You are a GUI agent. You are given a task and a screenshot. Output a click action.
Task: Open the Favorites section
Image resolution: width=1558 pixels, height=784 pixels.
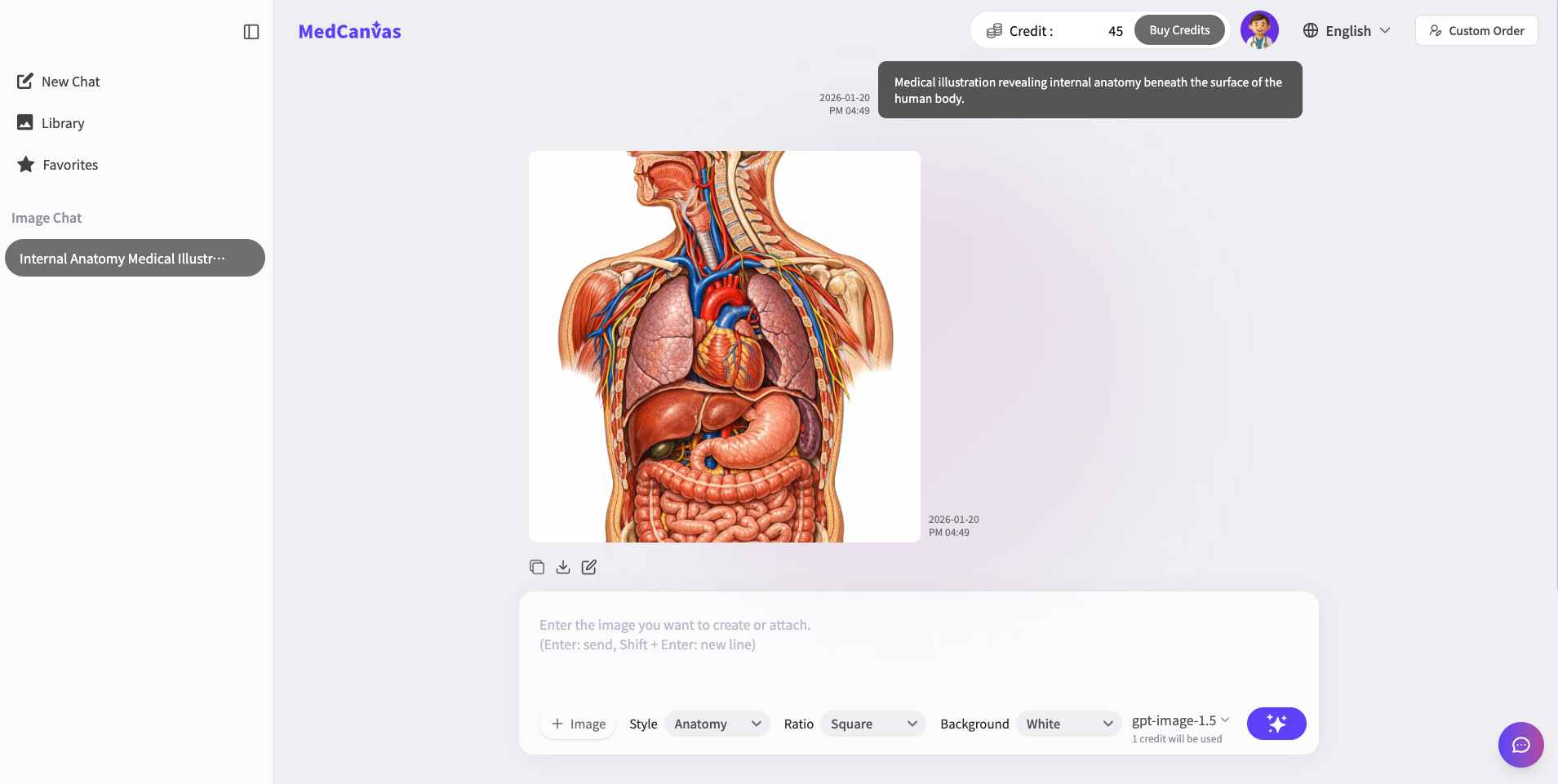[69, 164]
